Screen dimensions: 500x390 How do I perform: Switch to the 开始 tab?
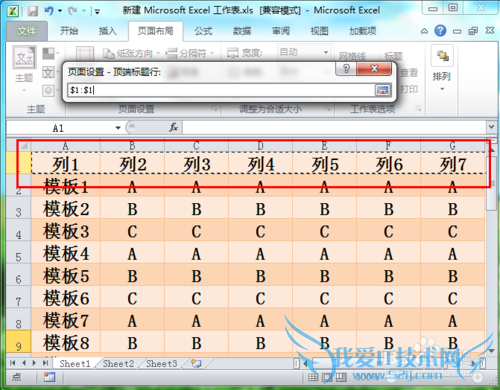(x=69, y=31)
